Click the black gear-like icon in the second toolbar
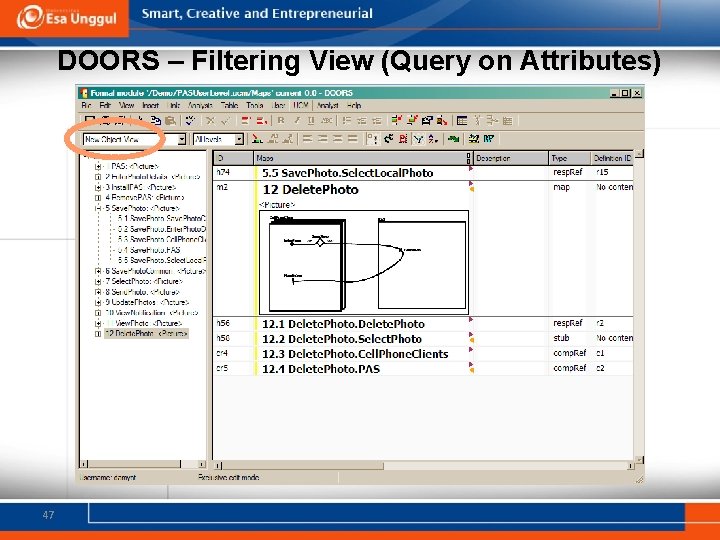 [x=388, y=139]
